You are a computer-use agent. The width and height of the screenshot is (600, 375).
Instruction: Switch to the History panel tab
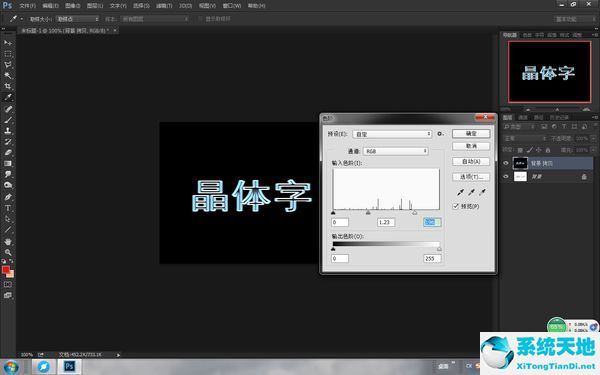pyautogui.click(x=559, y=117)
